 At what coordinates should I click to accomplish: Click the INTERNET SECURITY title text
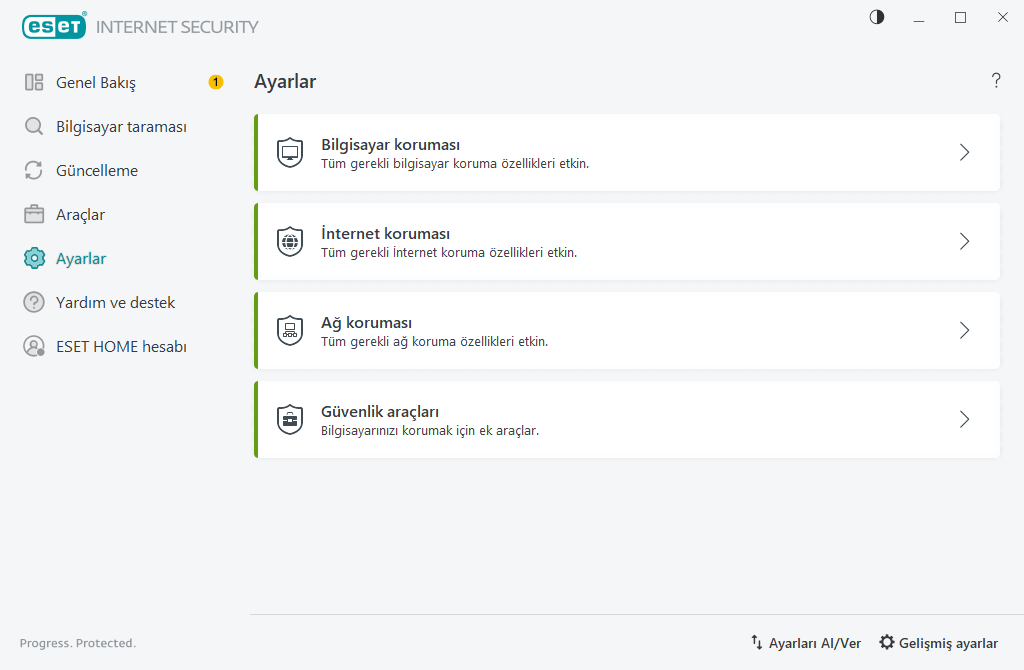[177, 27]
